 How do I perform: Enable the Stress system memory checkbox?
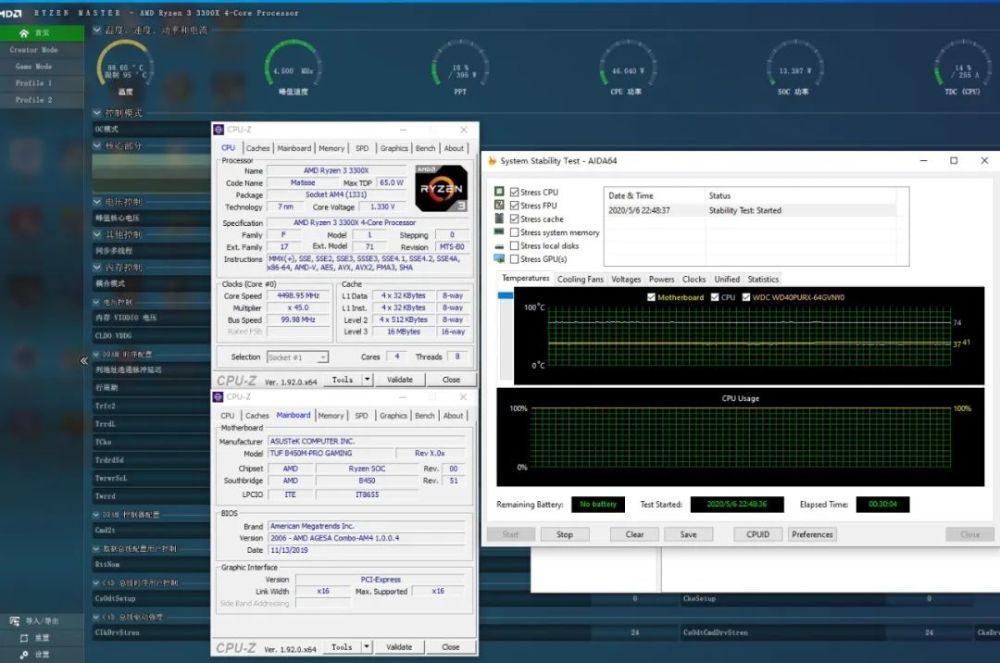pos(515,232)
